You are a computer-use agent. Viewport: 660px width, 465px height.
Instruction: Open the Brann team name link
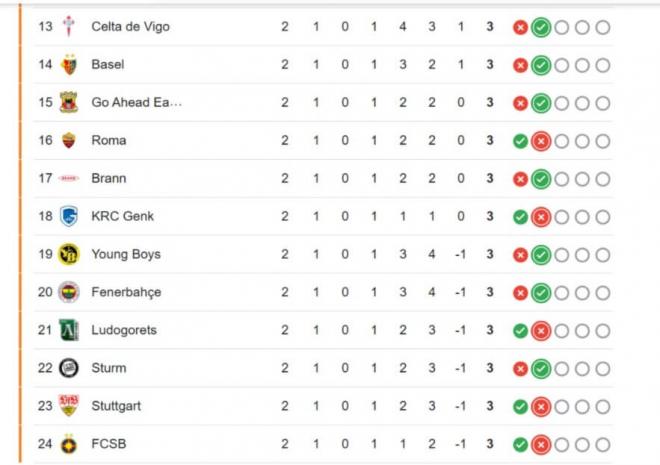coord(109,178)
